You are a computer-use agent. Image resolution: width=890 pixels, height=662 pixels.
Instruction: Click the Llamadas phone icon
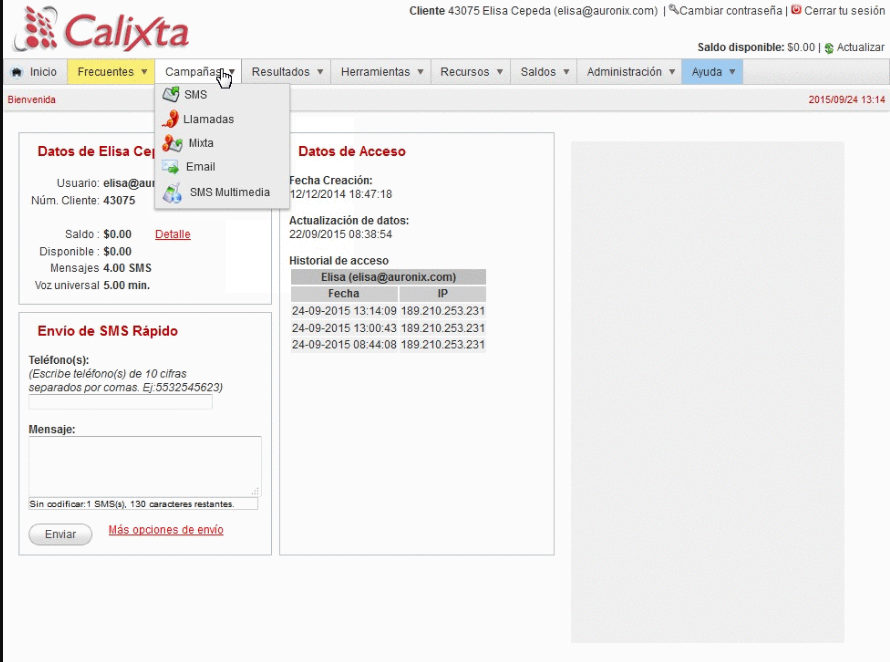click(x=171, y=119)
